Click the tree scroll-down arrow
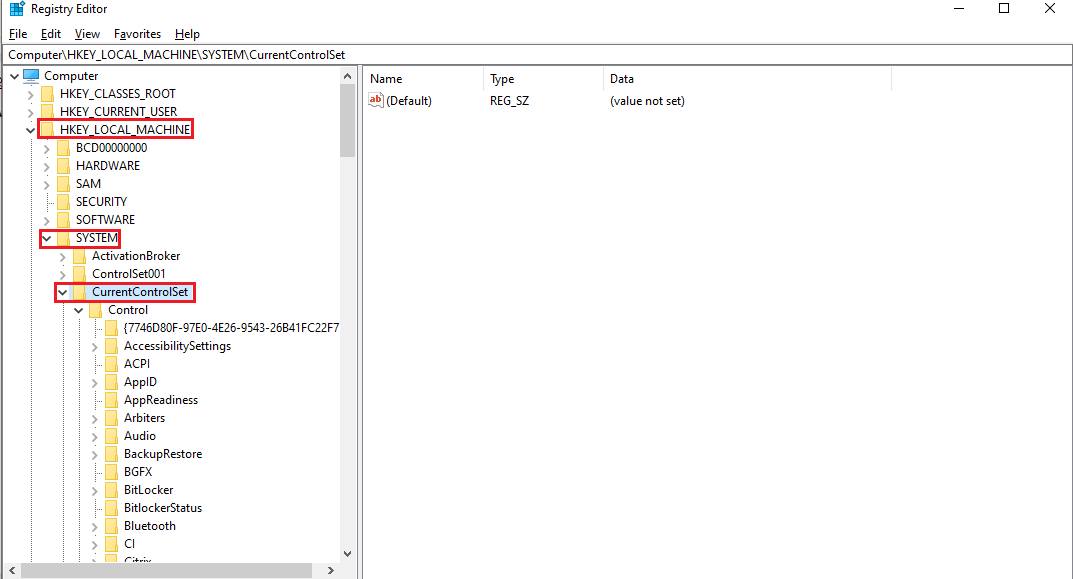Screen dimensions: 1073x579 pyautogui.click(x=347, y=553)
